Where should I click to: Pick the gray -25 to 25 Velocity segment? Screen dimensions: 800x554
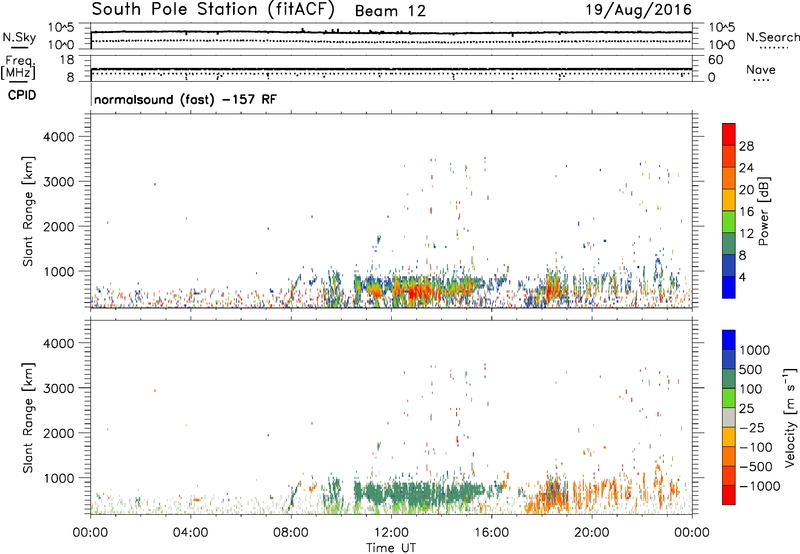click(x=729, y=418)
